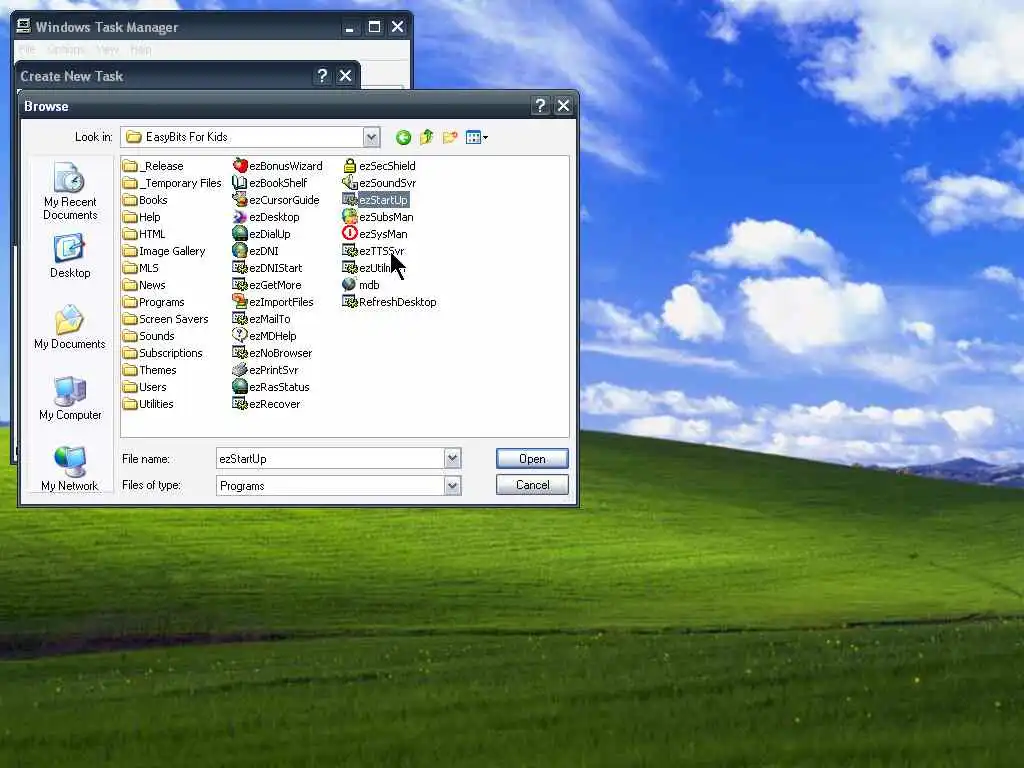Select the ezMailTo file

tap(262, 319)
